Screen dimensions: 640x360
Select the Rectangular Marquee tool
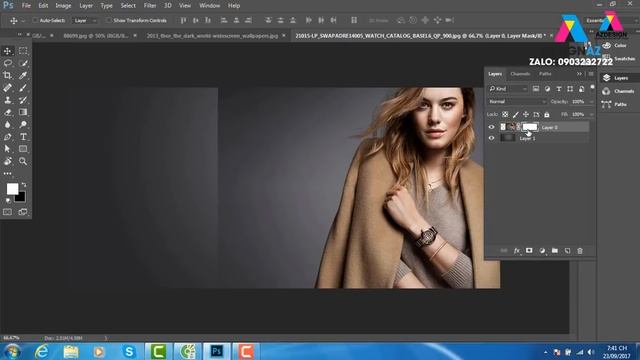point(23,51)
